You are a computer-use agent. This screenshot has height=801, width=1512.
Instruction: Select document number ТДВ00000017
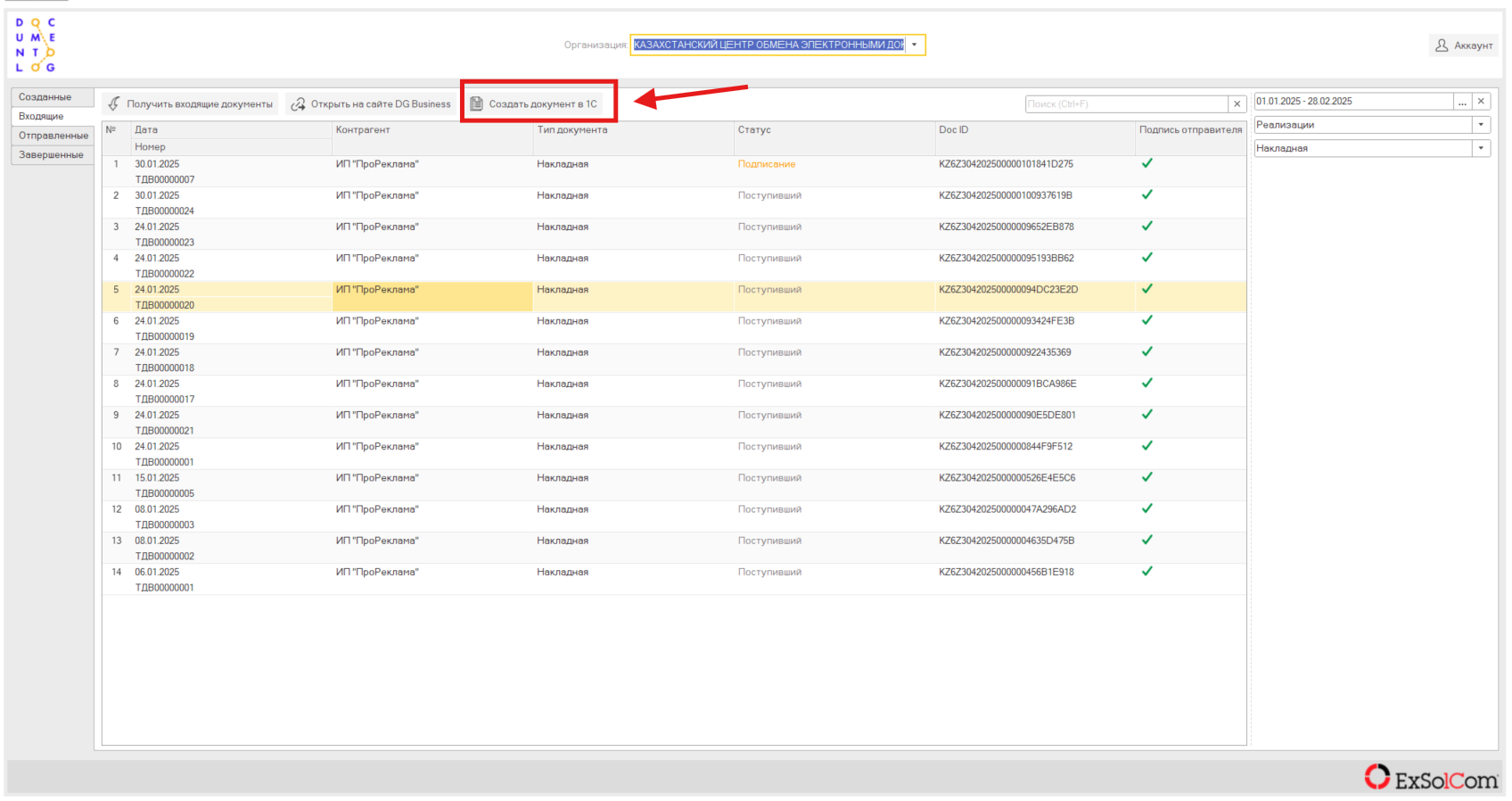point(165,400)
